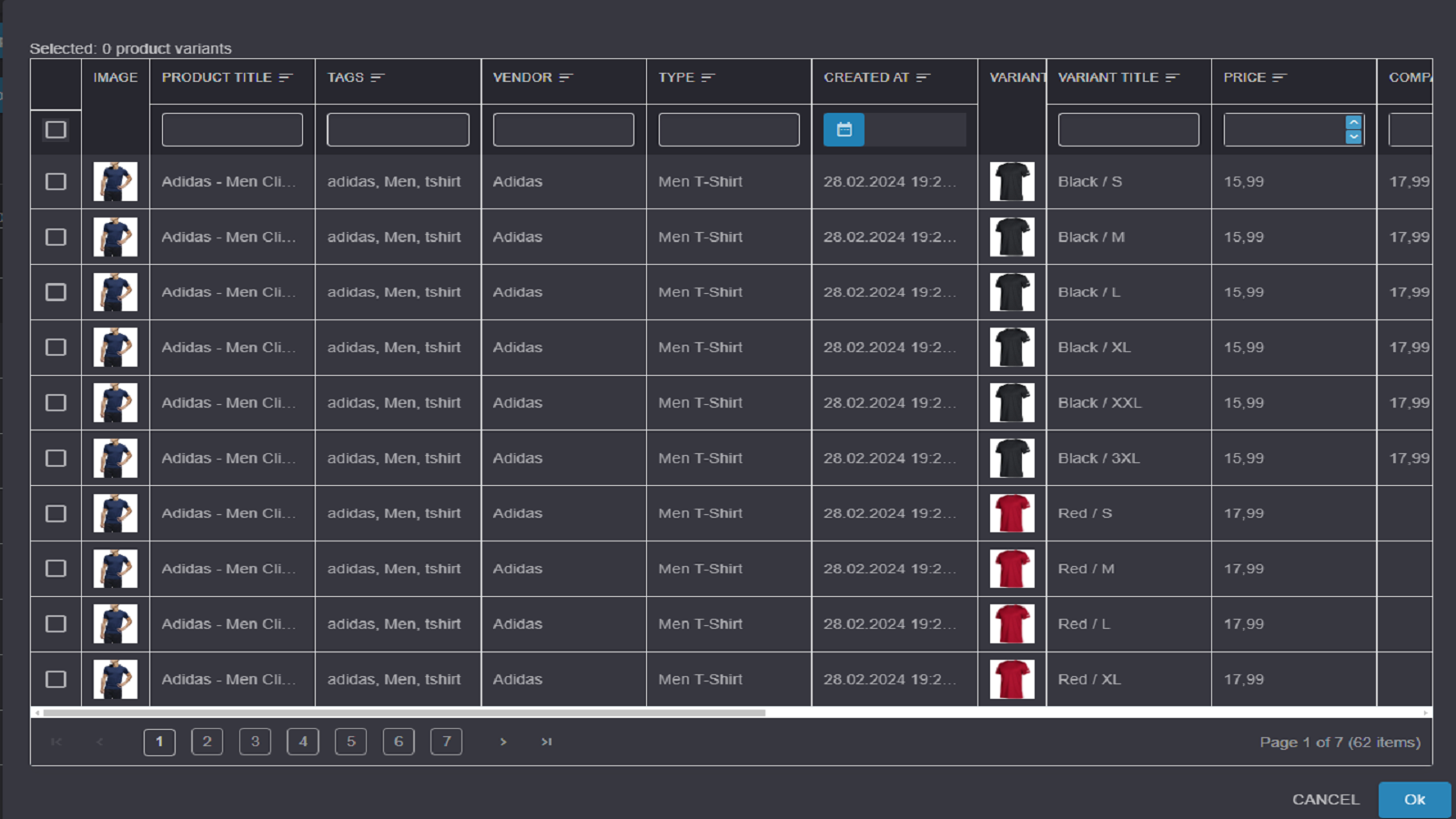This screenshot has height=819, width=1456.
Task: Jump to the last page with the end icon
Action: pos(546,742)
